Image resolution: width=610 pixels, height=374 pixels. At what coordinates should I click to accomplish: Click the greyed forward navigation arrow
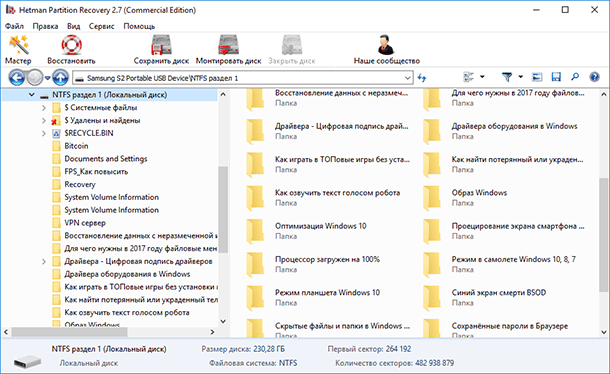35,78
